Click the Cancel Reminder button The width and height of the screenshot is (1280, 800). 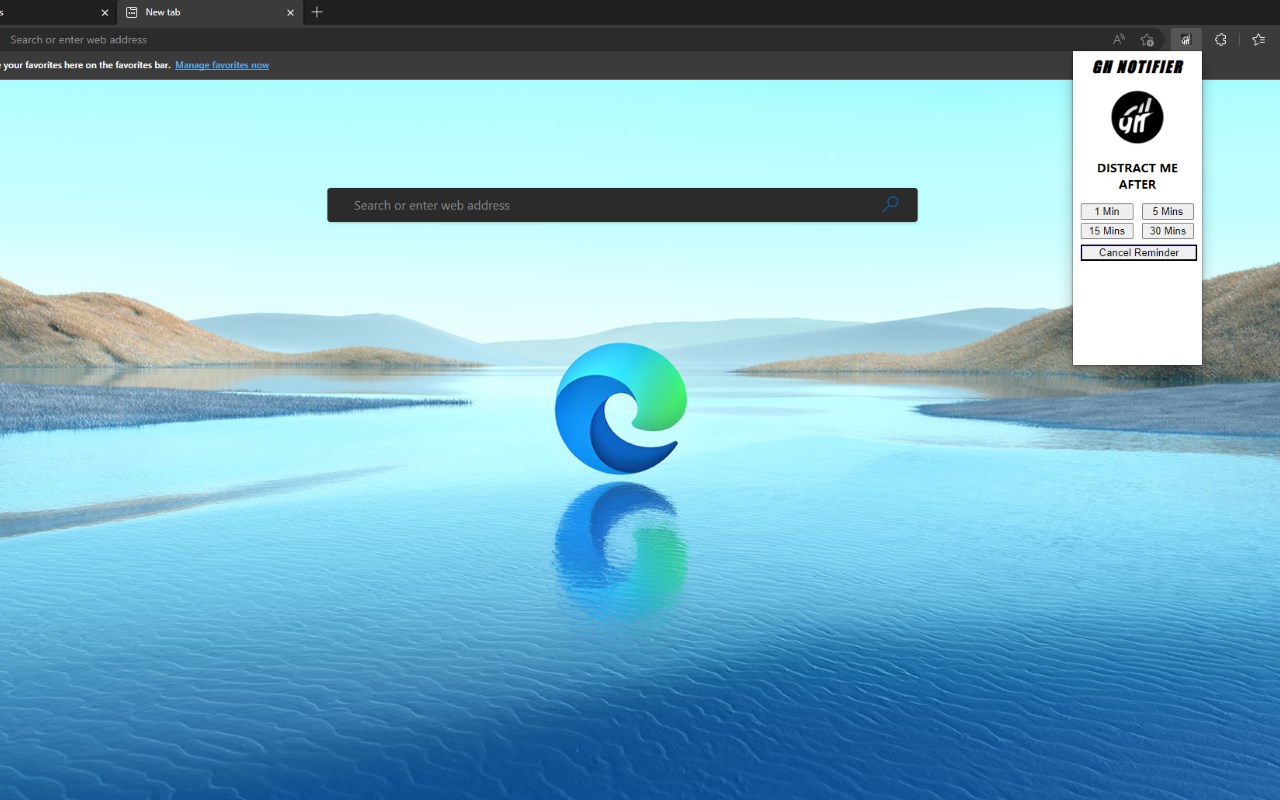pos(1139,252)
